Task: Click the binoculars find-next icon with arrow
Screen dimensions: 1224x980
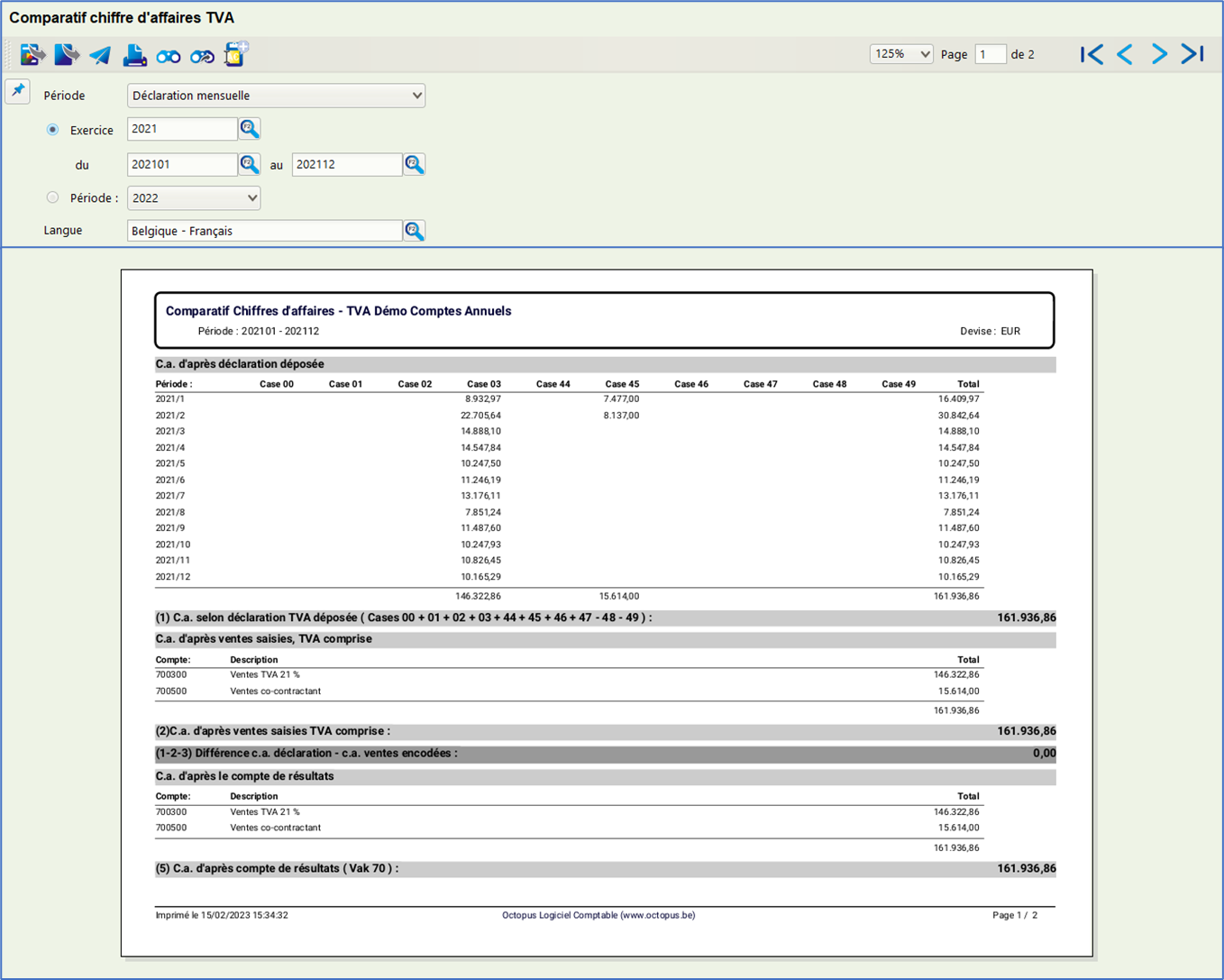Action: coord(202,56)
